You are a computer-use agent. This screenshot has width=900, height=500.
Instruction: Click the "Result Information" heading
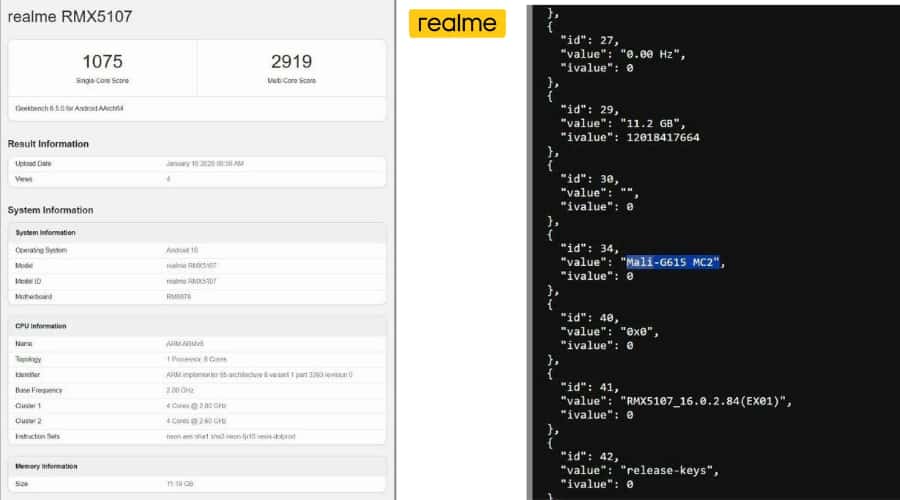pyautogui.click(x=48, y=144)
